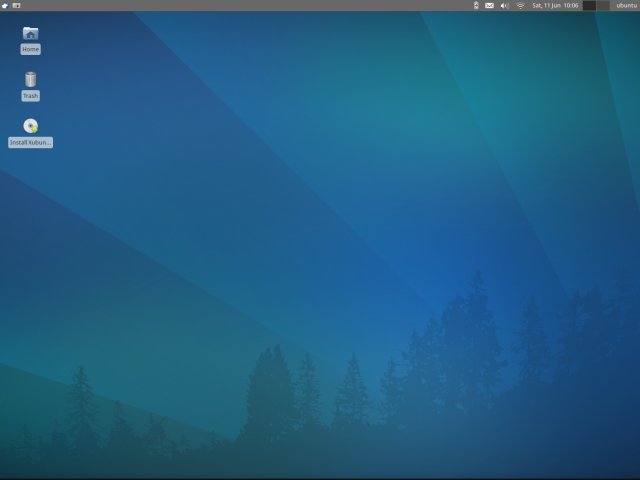This screenshot has width=640, height=480.
Task: Click the "Install Xubun..." icon label
Action: pos(31,142)
